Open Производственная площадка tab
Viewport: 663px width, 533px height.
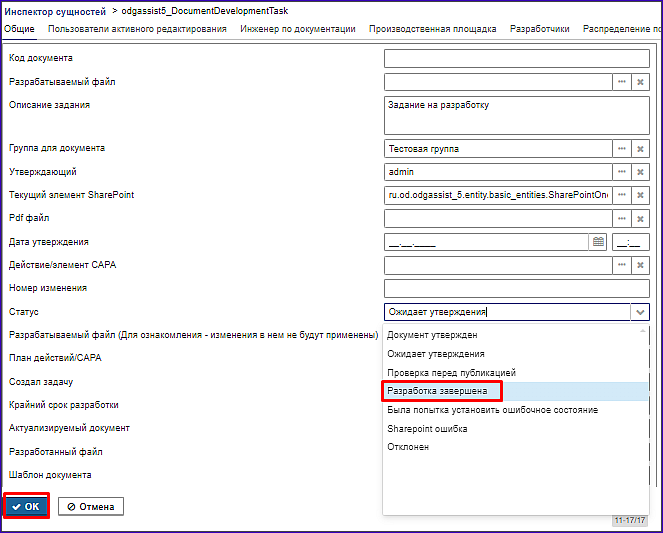pos(432,29)
